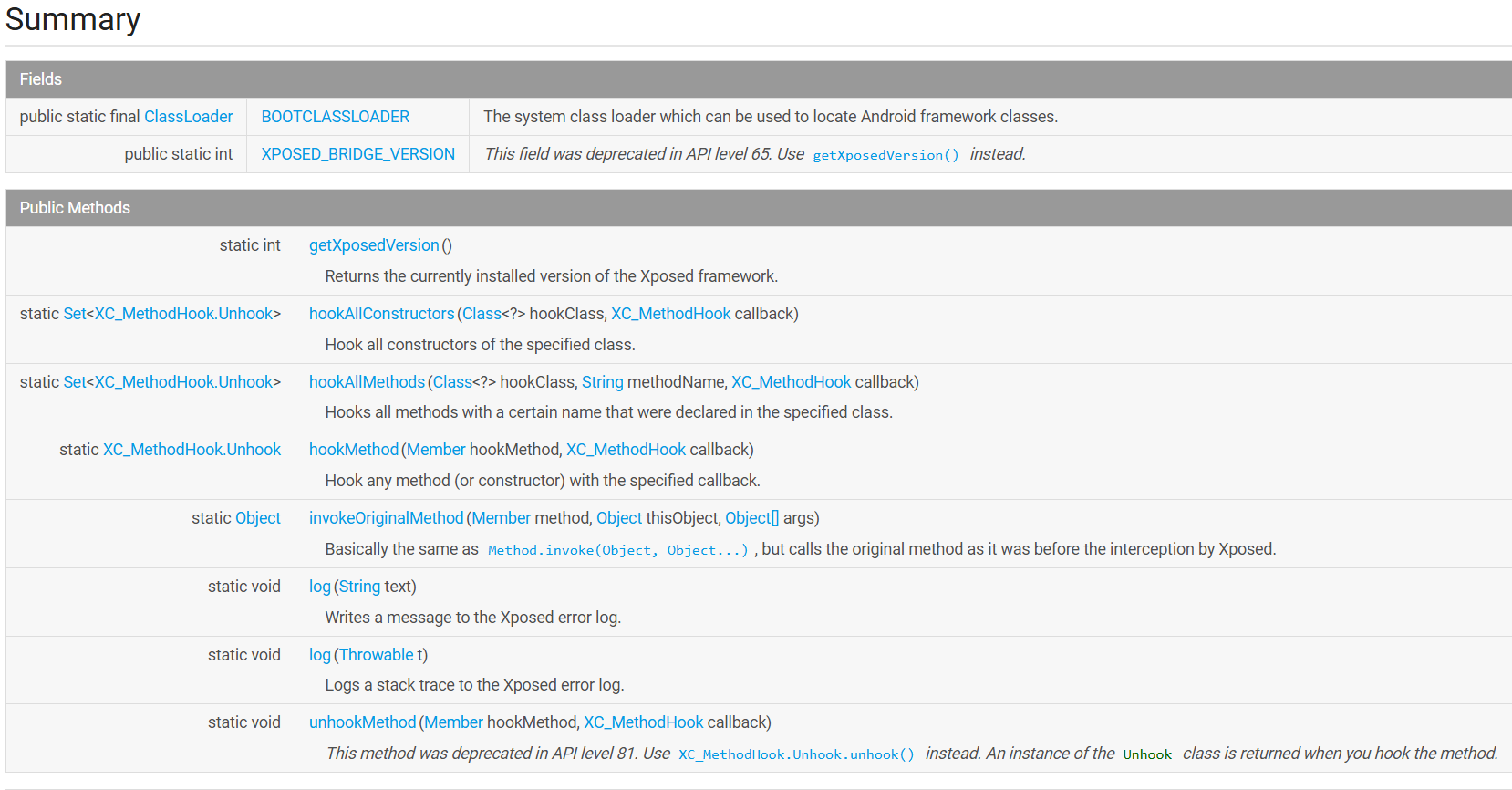Open the invokeOriginalMethod method link
The width and height of the screenshot is (1512, 790).
pyautogui.click(x=386, y=518)
